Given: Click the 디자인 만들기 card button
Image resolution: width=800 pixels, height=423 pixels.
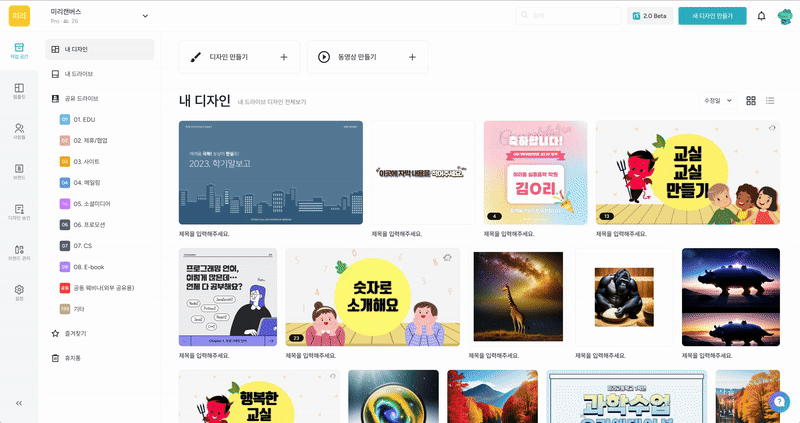Looking at the screenshot, I should tap(238, 57).
